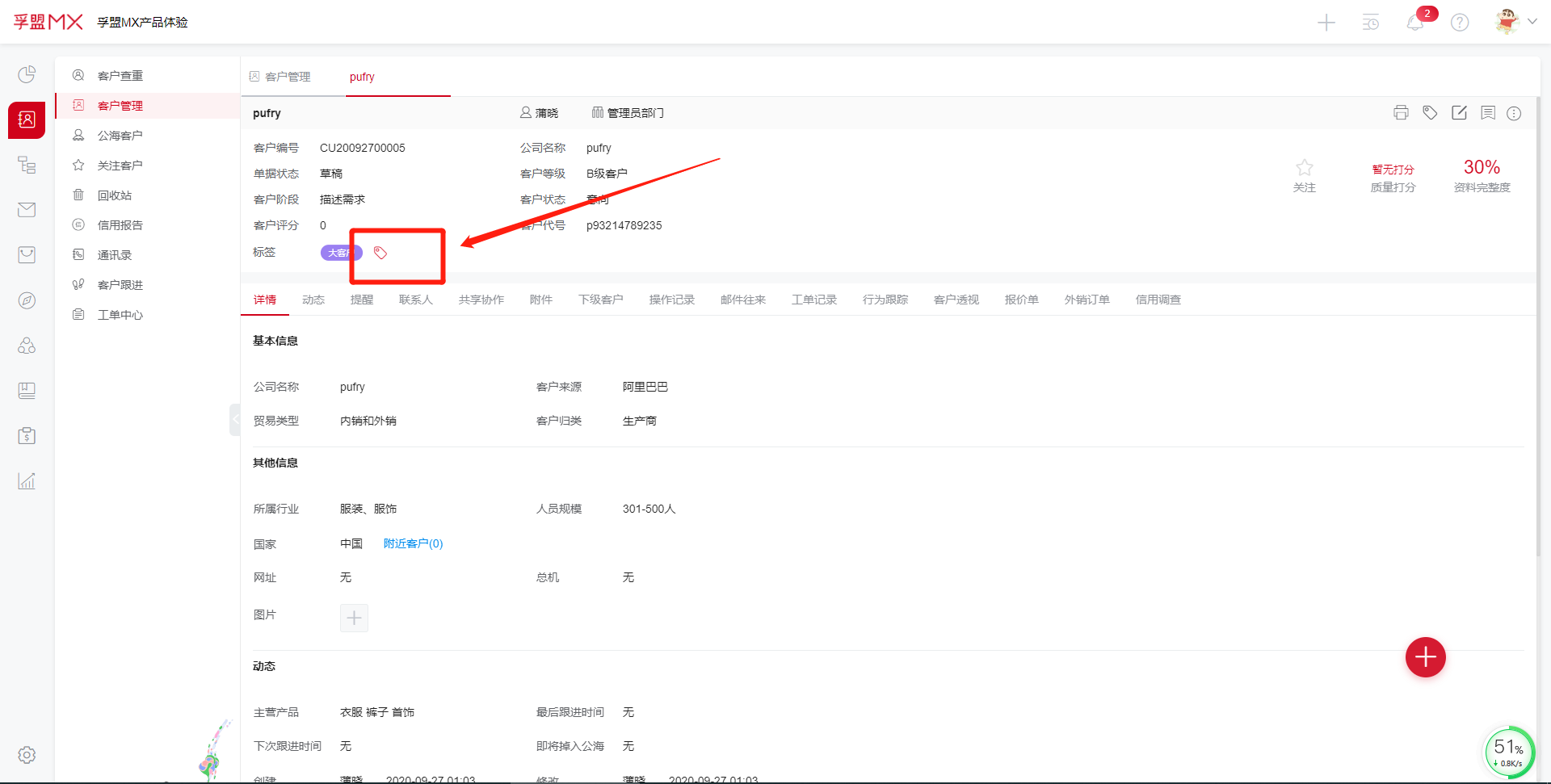Image resolution: width=1551 pixels, height=784 pixels.
Task: Open the 报价单 tab
Action: click(x=1021, y=300)
